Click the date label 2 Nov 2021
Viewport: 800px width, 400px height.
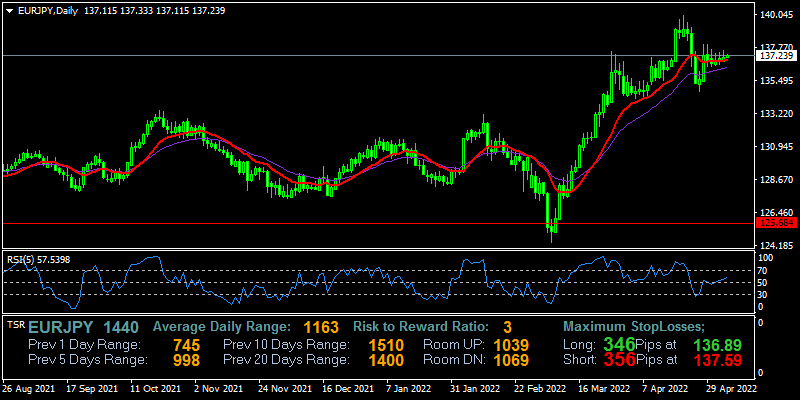click(x=219, y=390)
